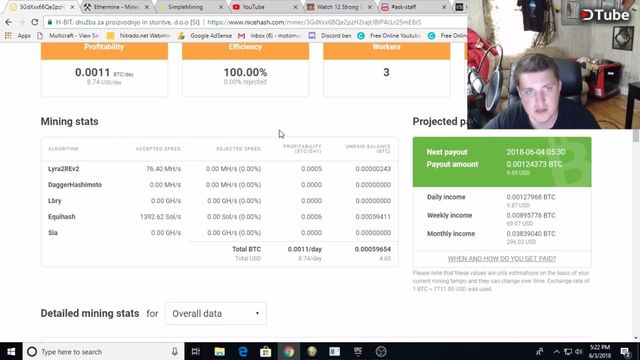
Task: Open the gold coin app in taskbar
Action: (x=312, y=351)
